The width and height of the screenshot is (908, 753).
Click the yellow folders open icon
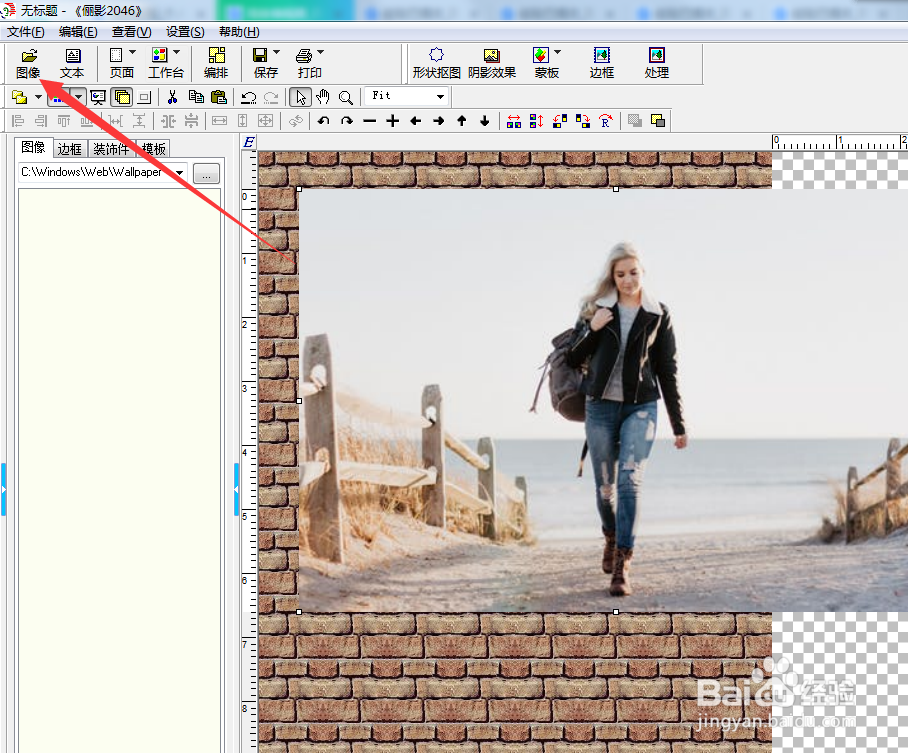(20, 97)
